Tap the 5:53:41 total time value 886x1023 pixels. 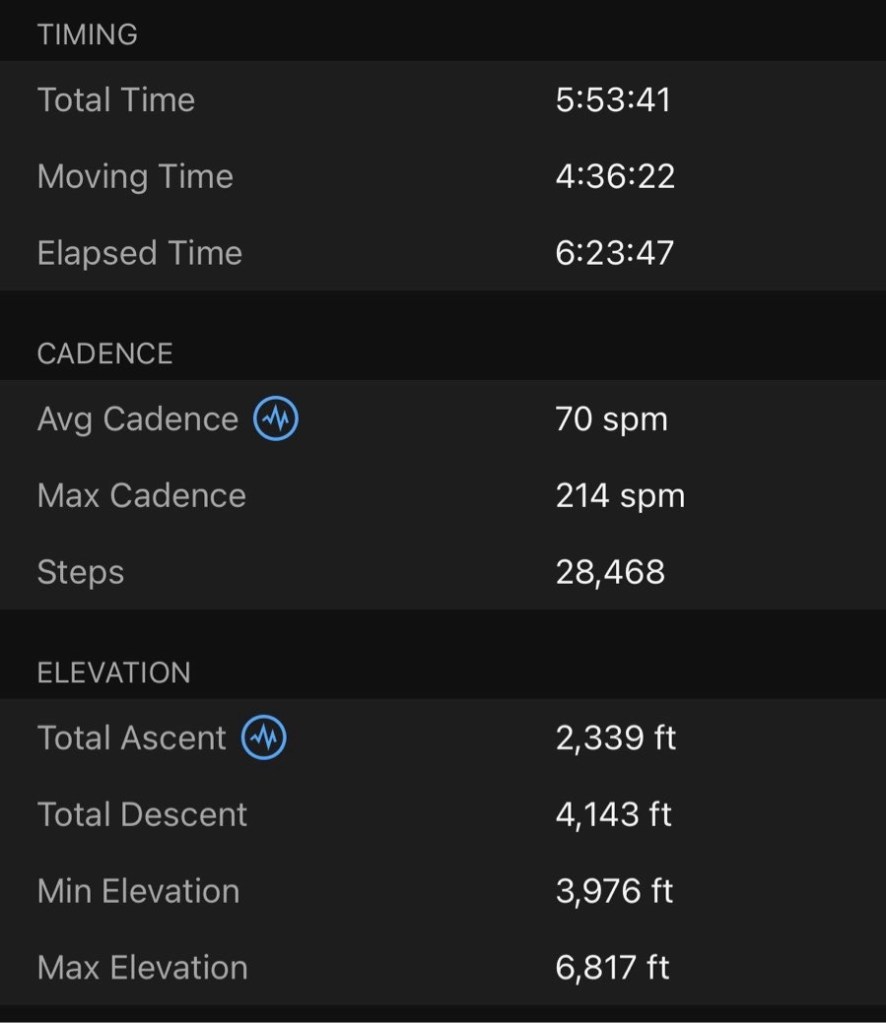[x=613, y=100]
